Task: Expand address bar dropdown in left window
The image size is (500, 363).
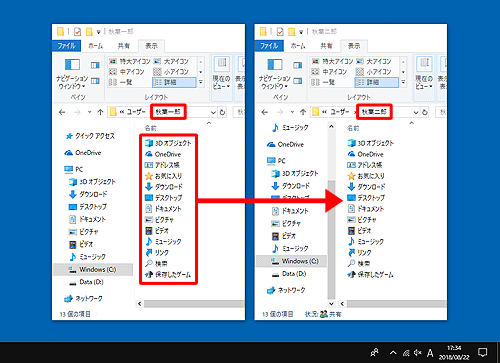Action: click(x=213, y=112)
